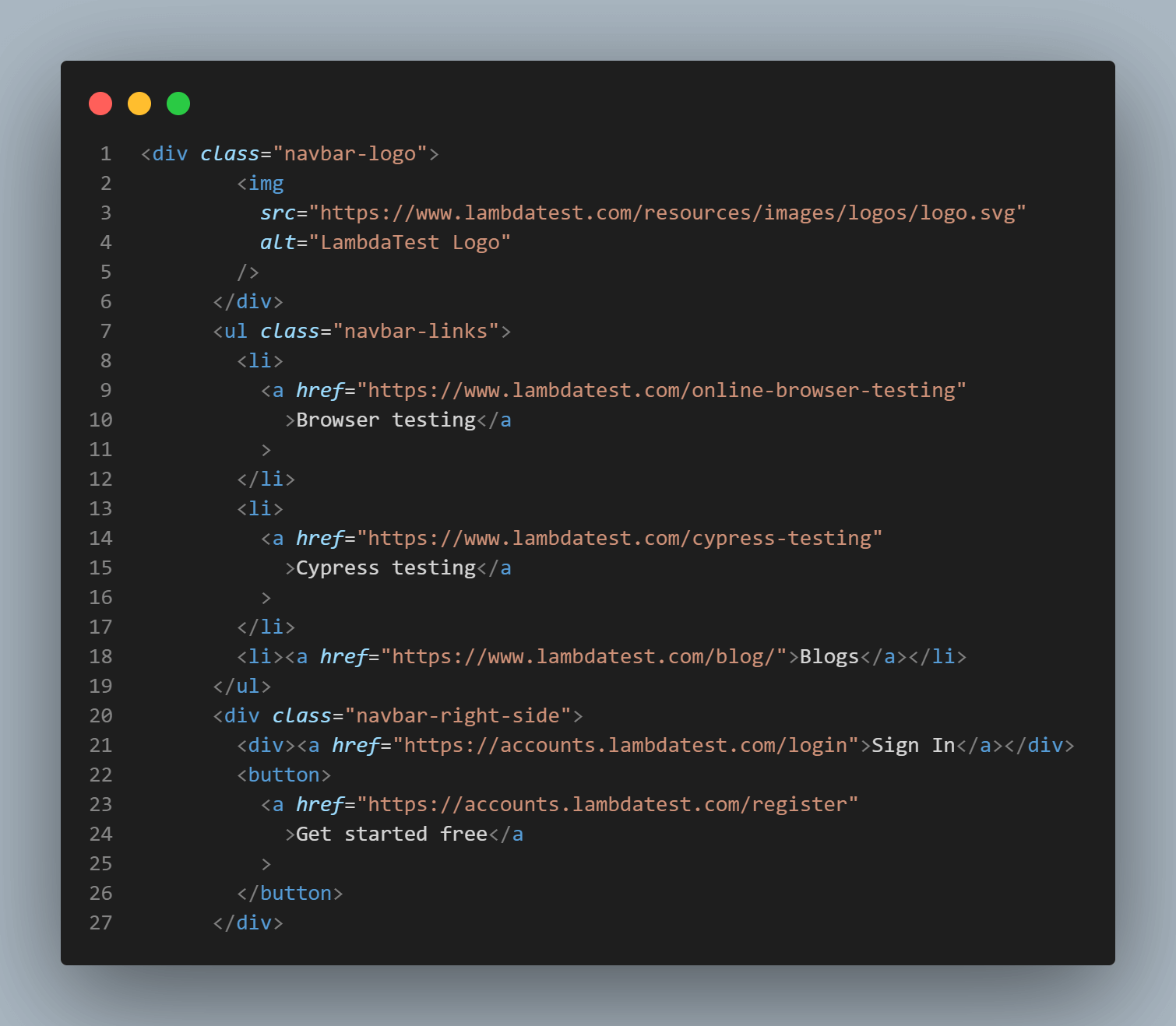Select the lambdatest.com/blog/ href URL
Screen dimensions: 1176x1026
(x=583, y=657)
